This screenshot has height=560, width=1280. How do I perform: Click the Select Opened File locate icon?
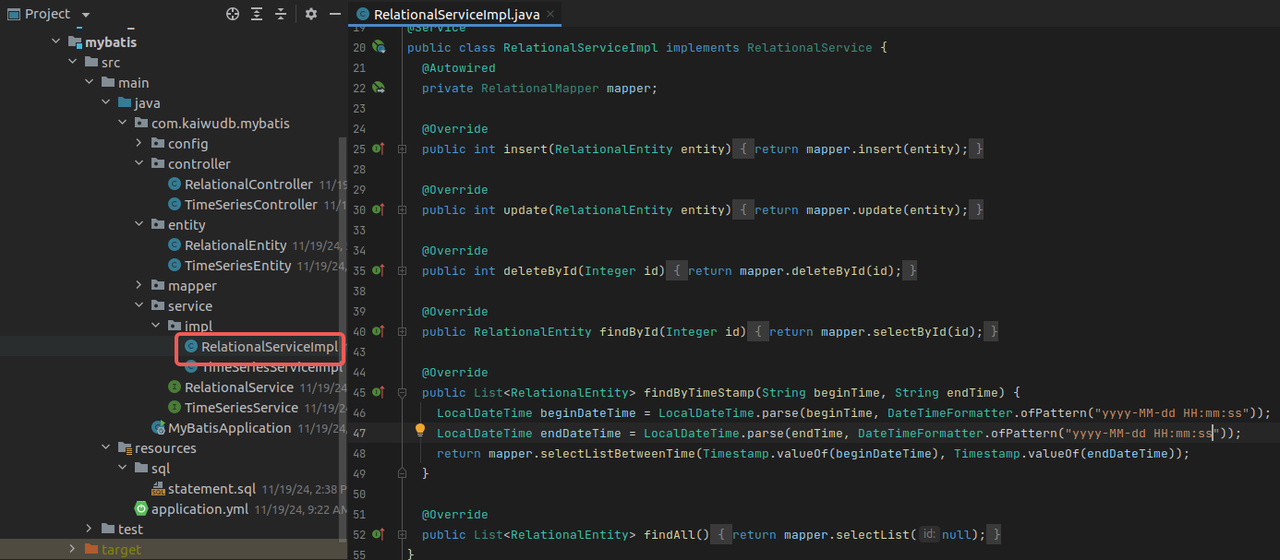coord(233,14)
